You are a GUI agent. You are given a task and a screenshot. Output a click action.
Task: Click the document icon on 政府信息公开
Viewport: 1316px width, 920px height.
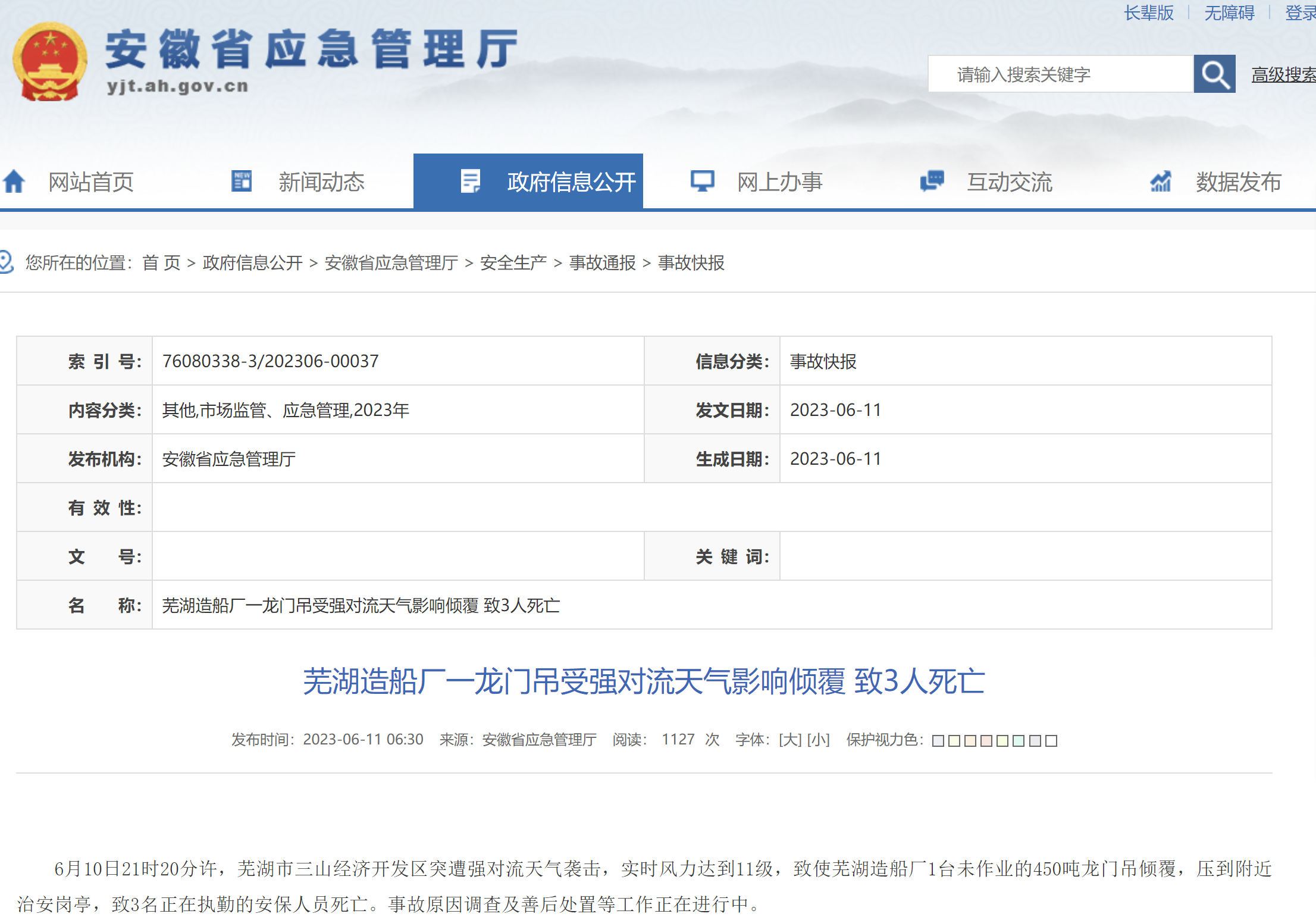click(x=470, y=181)
